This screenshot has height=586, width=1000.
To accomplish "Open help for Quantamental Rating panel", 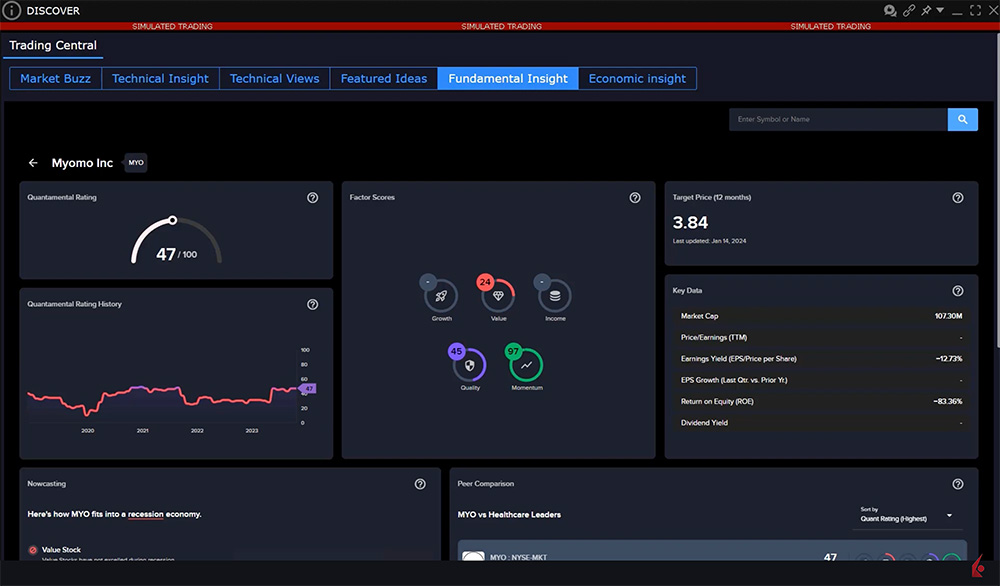I will coord(313,198).
